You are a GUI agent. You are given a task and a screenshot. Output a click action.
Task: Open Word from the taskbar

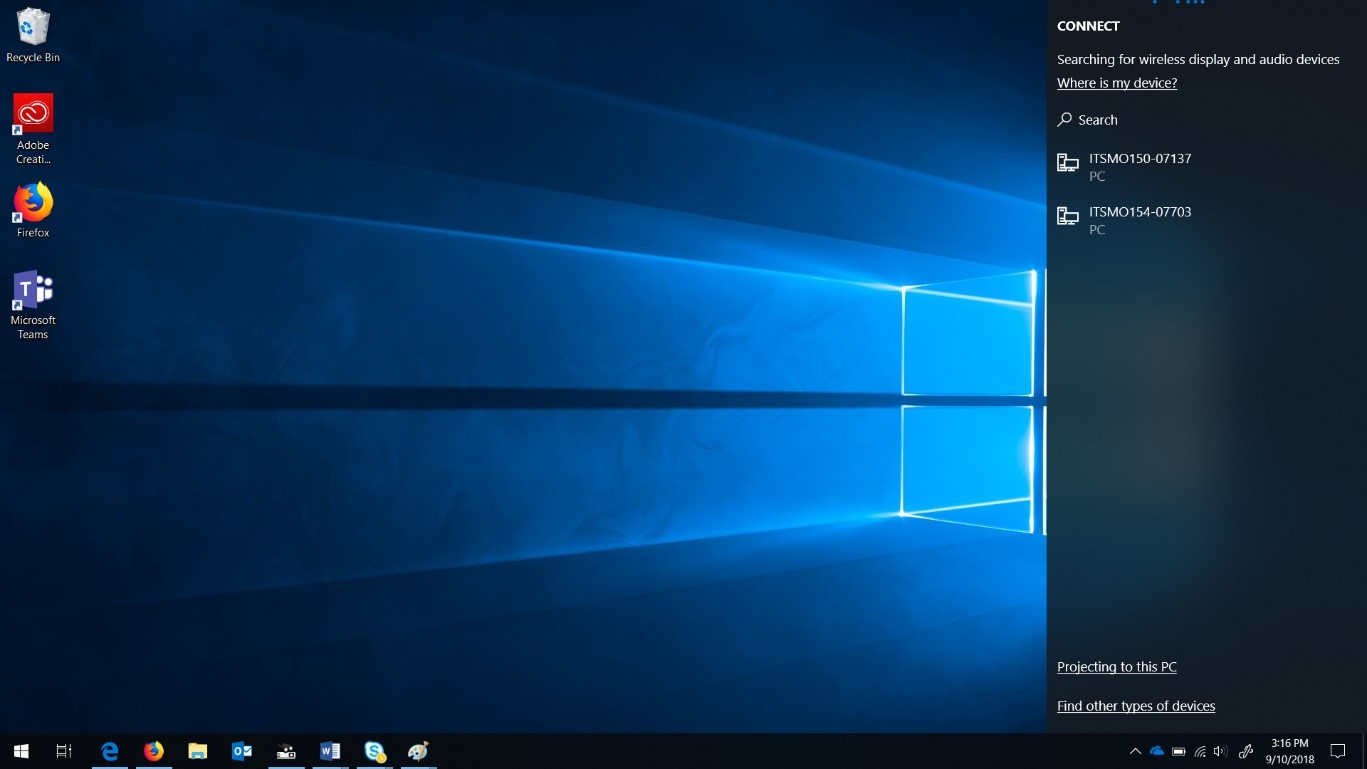click(330, 751)
